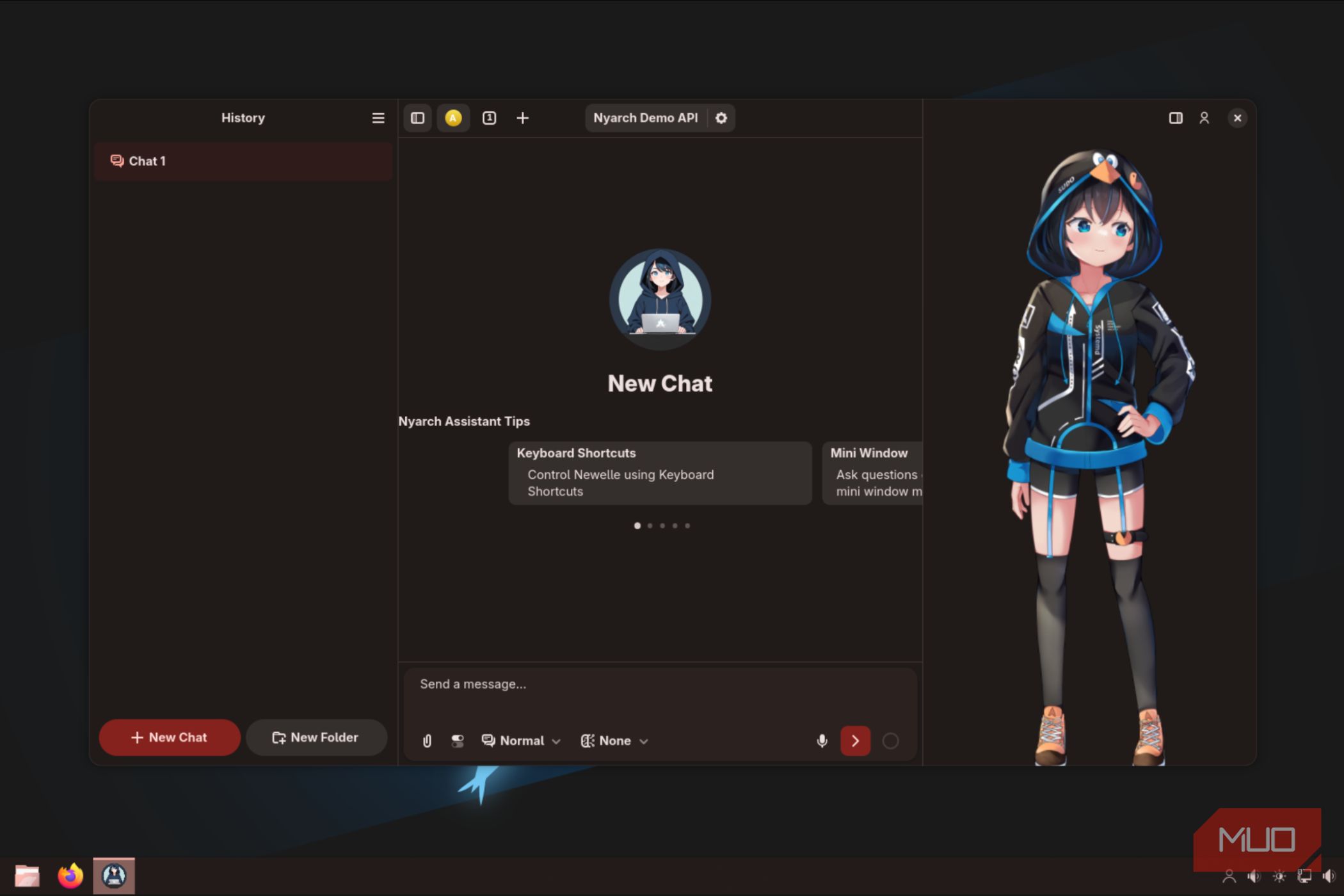This screenshot has width=1344, height=896.
Task: Expand the Normal mode dropdown
Action: point(521,741)
